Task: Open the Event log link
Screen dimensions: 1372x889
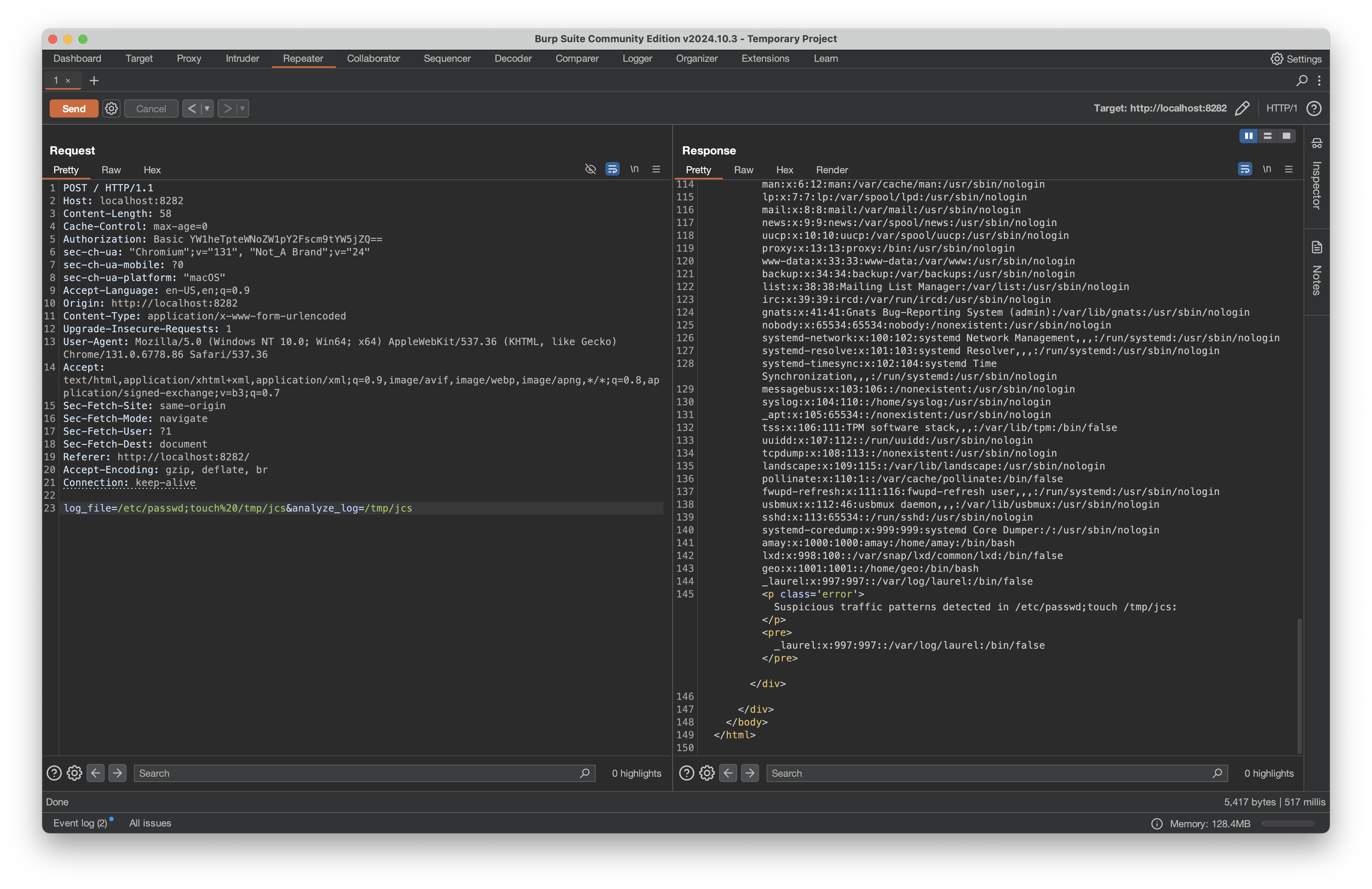Action: pyautogui.click(x=80, y=823)
